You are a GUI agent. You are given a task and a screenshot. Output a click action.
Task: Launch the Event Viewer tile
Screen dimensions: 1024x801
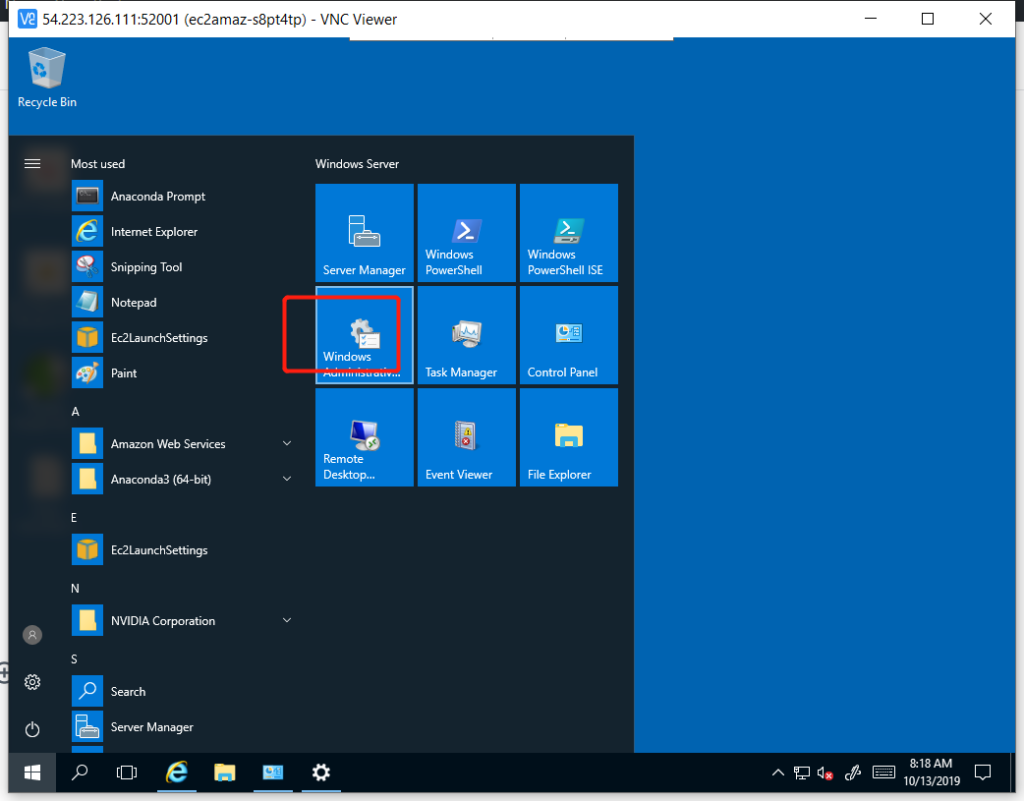point(466,437)
